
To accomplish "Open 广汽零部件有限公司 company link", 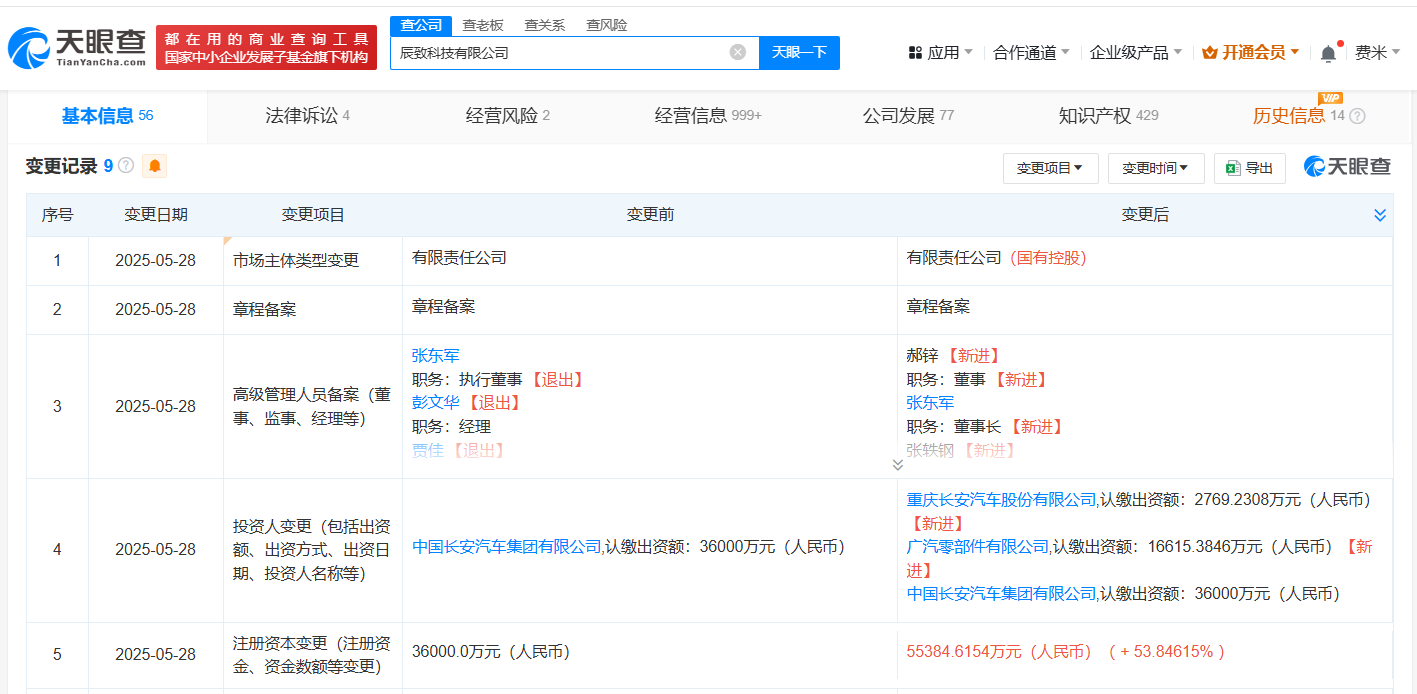I will (978, 546).
